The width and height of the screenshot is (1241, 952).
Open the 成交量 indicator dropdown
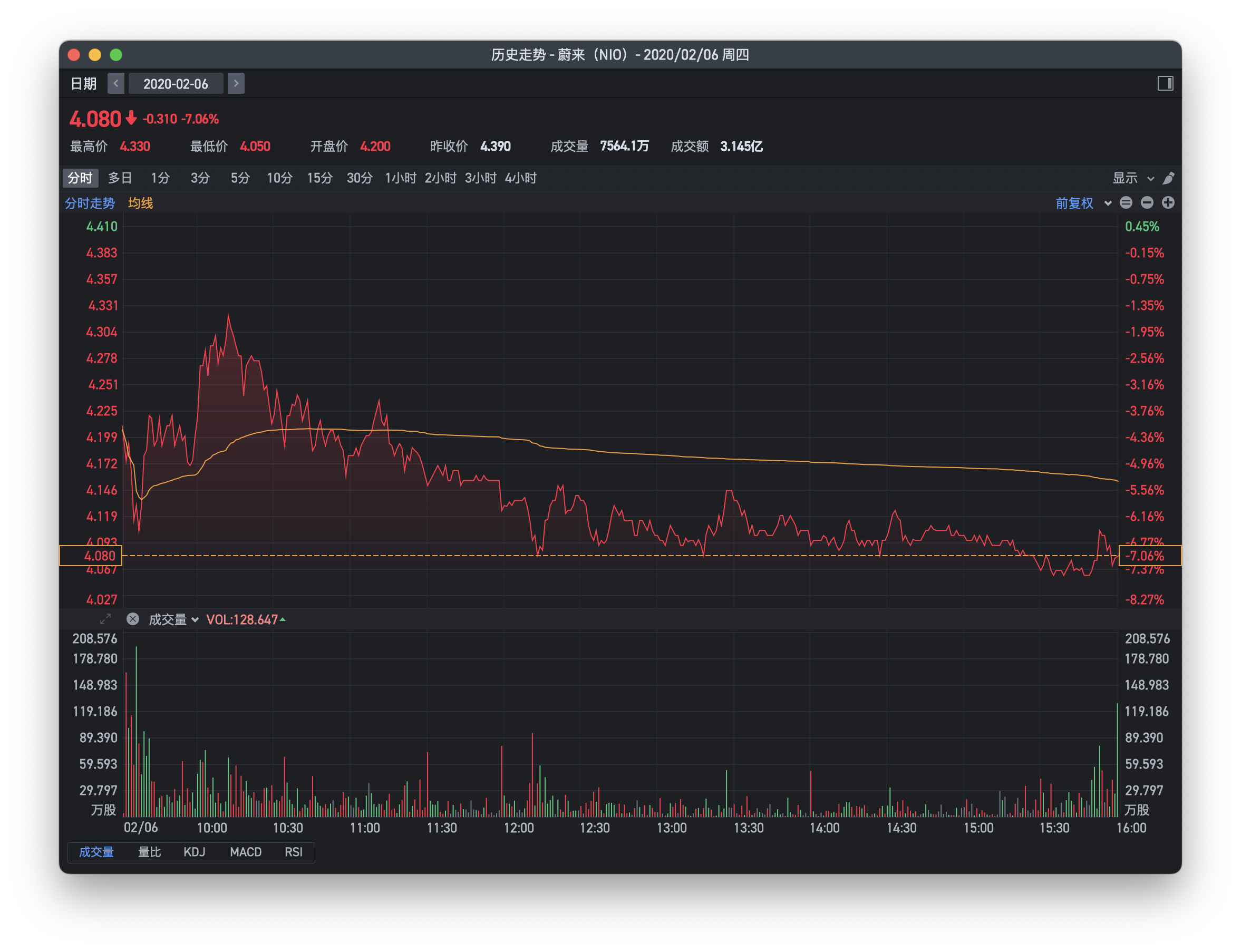[173, 619]
